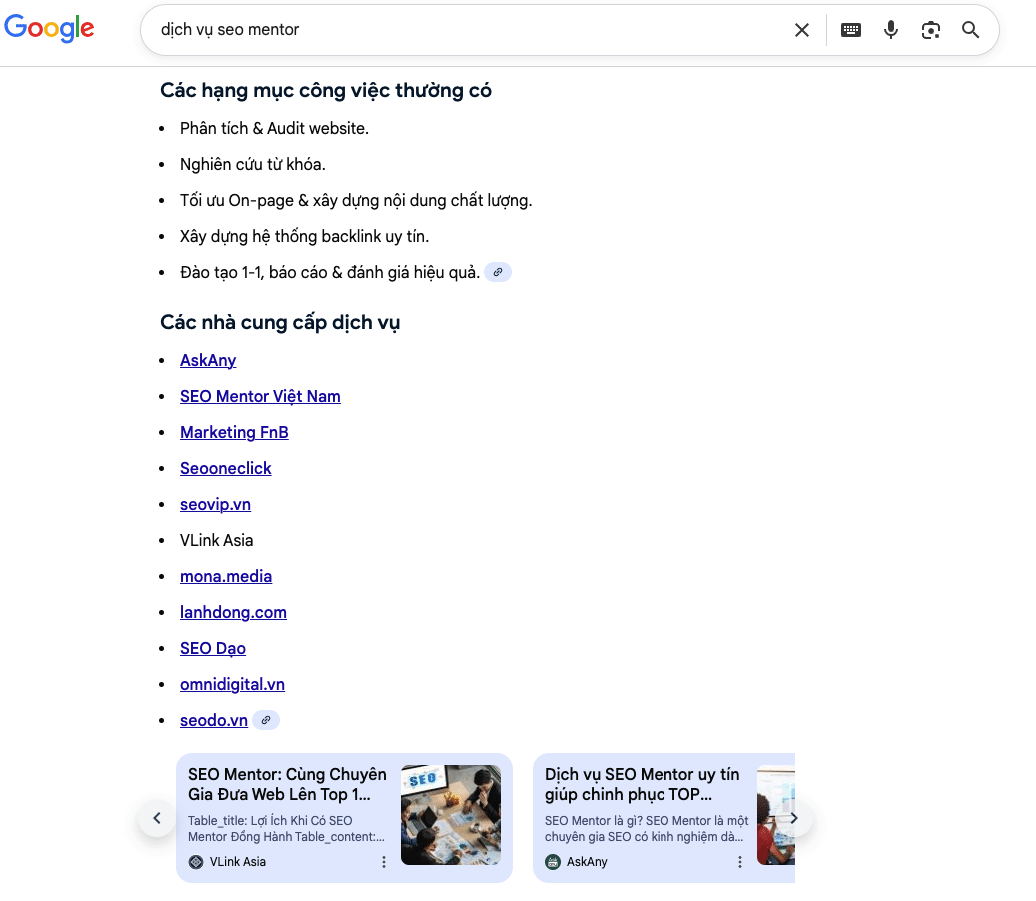
Task: Open the SEO Mentor Việt Nam link
Action: tap(260, 396)
